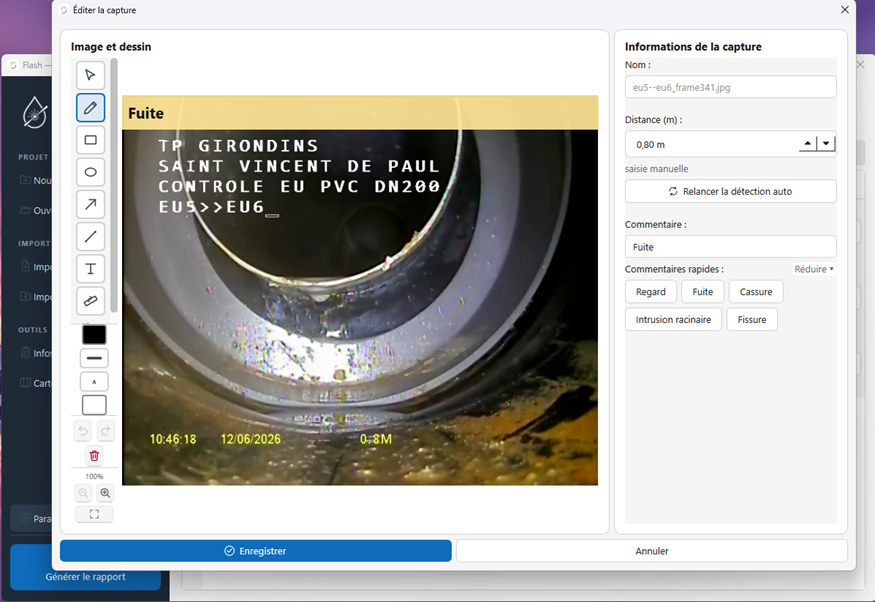Image resolution: width=875 pixels, height=602 pixels.
Task: Click Relancer la détection auto button
Action: [x=730, y=191]
